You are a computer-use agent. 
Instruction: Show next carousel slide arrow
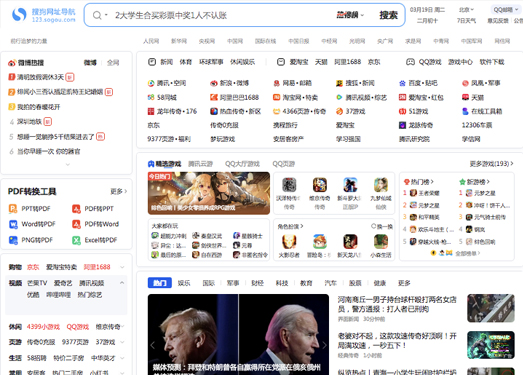(324, 345)
